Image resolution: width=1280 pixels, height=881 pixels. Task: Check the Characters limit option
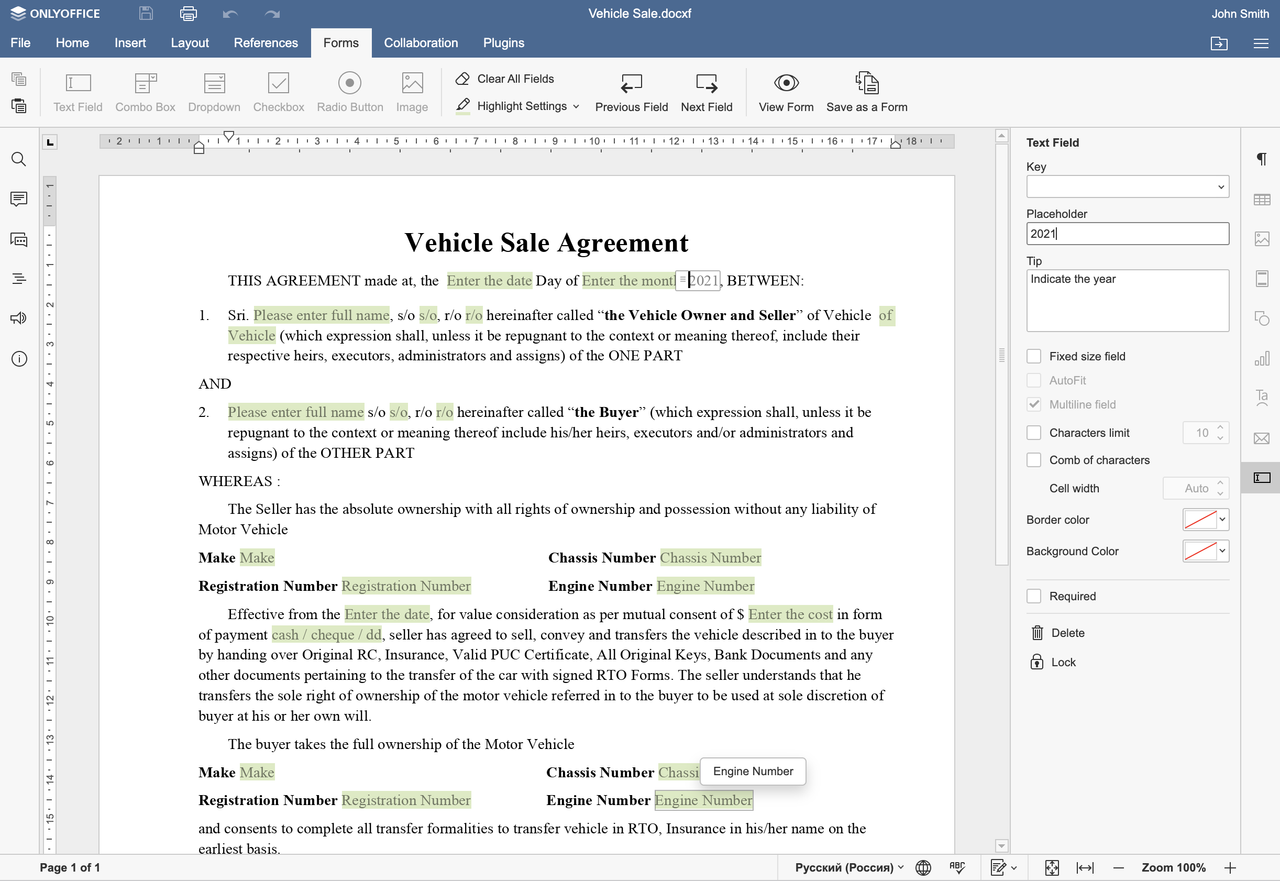[1034, 433]
